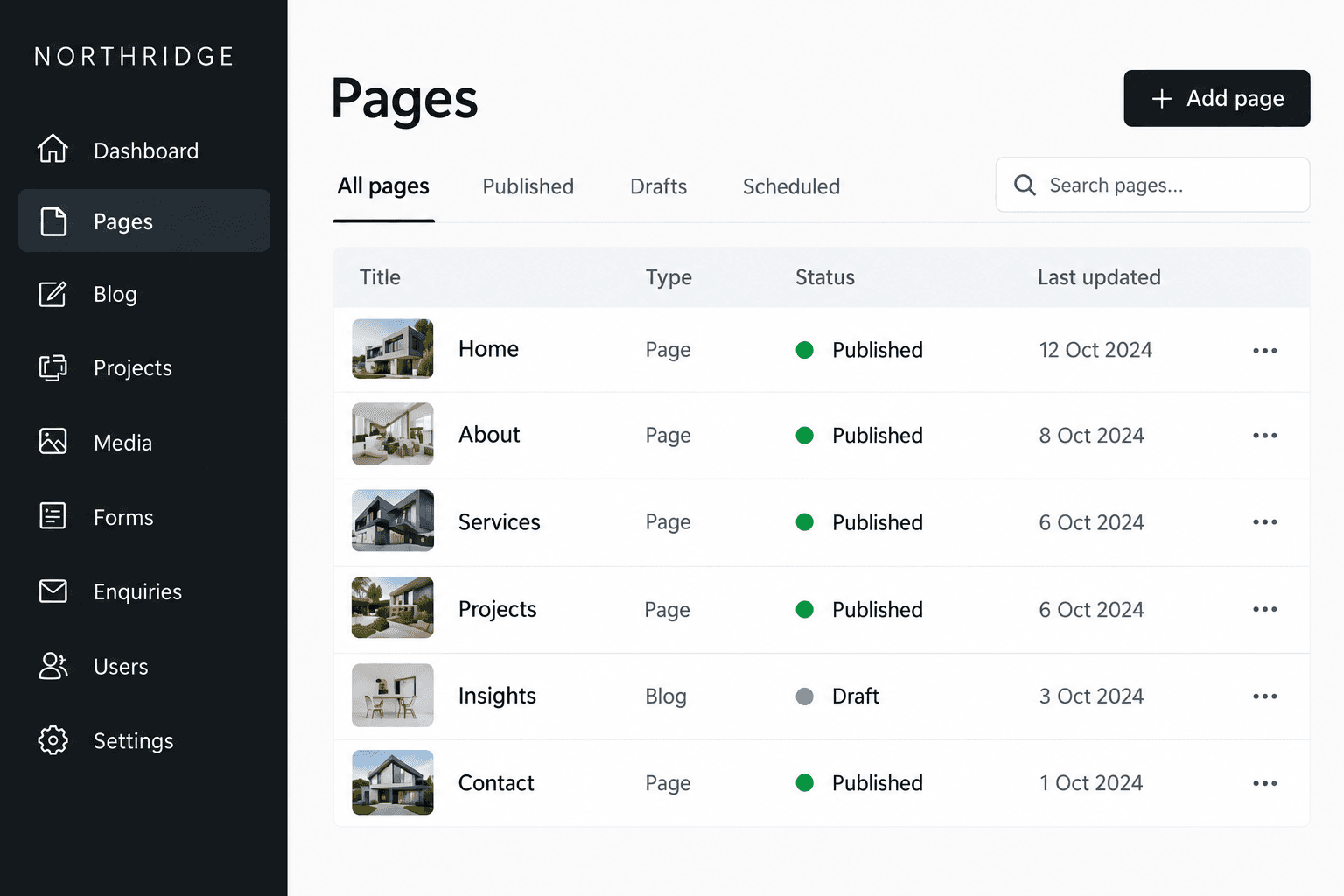Click the Forms list icon
This screenshot has width=1344, height=896.
pos(52,515)
